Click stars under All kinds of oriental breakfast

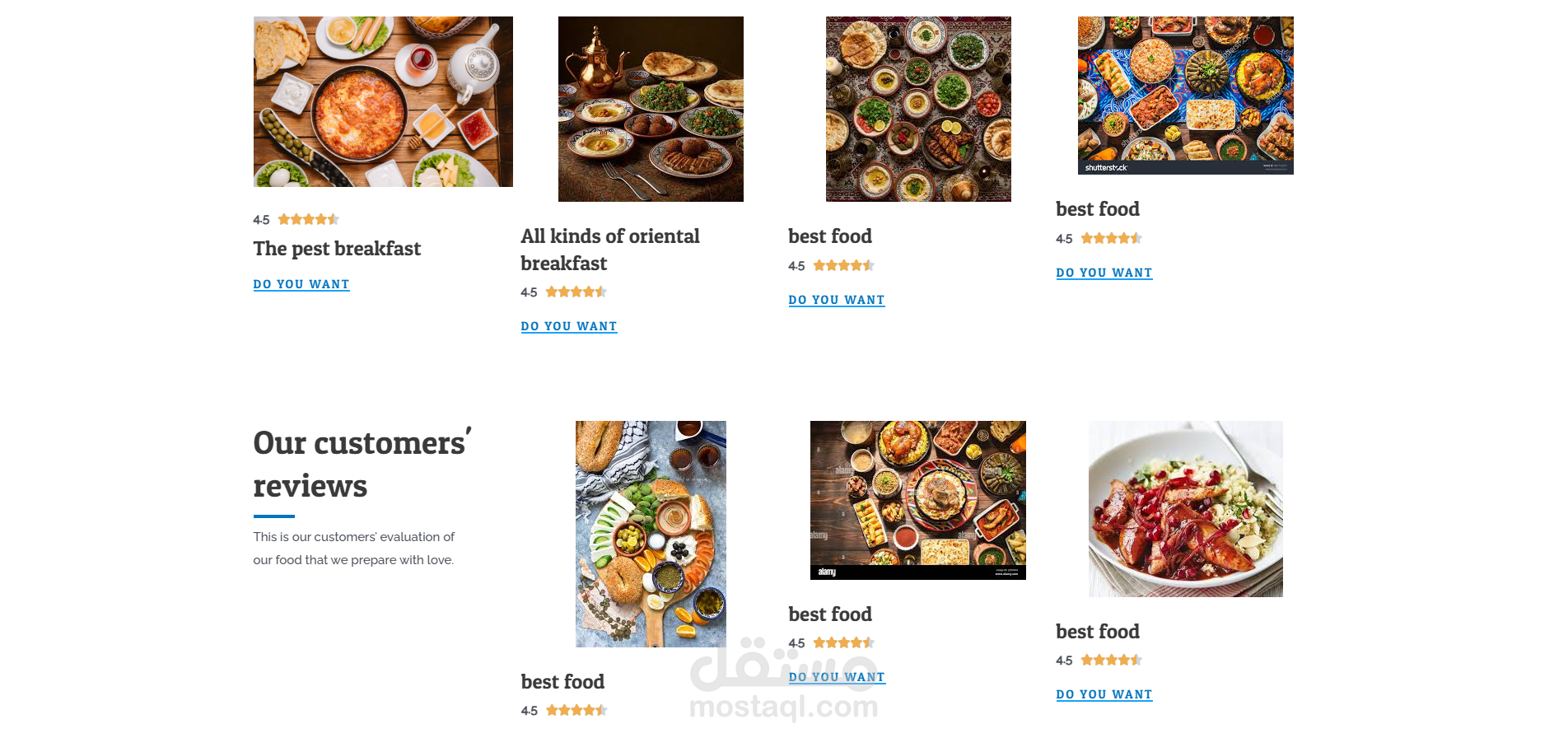(576, 292)
